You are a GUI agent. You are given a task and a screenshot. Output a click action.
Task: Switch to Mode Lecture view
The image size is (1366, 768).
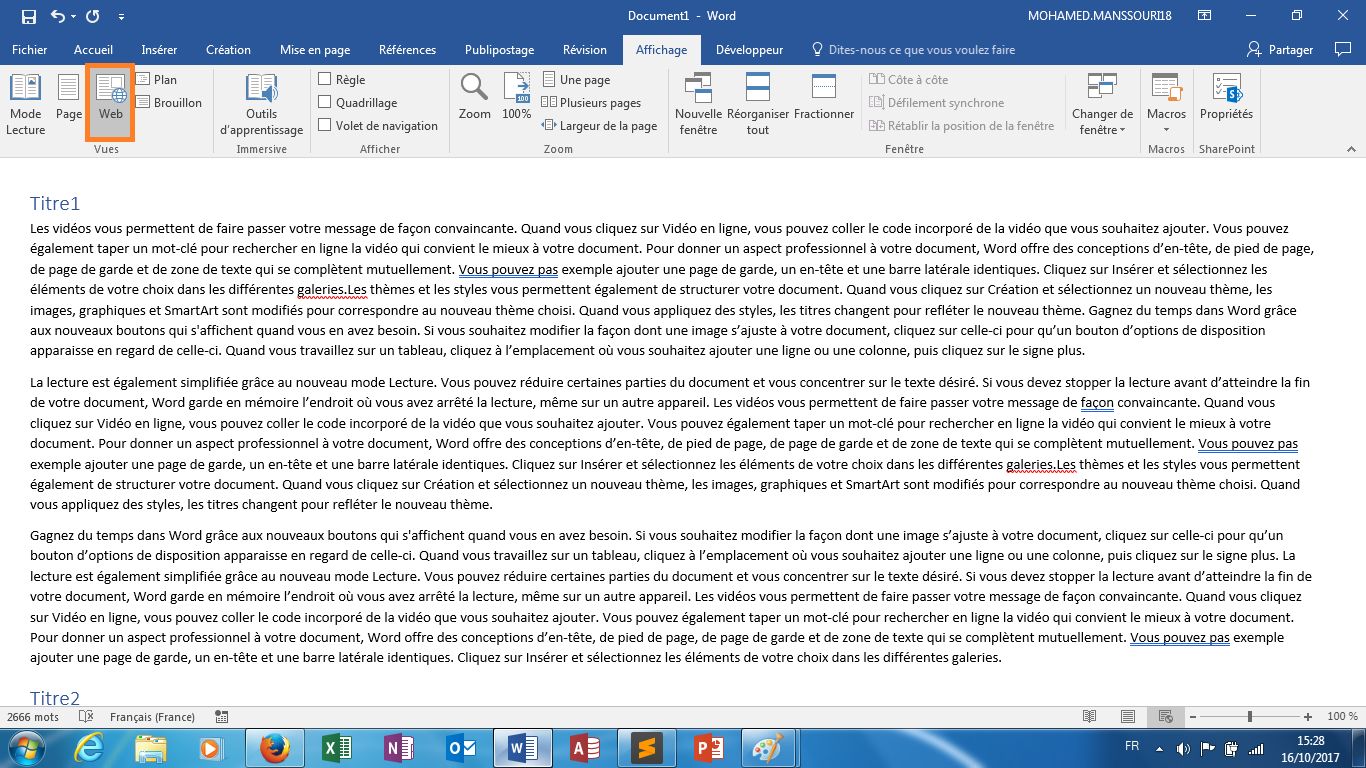tap(26, 104)
